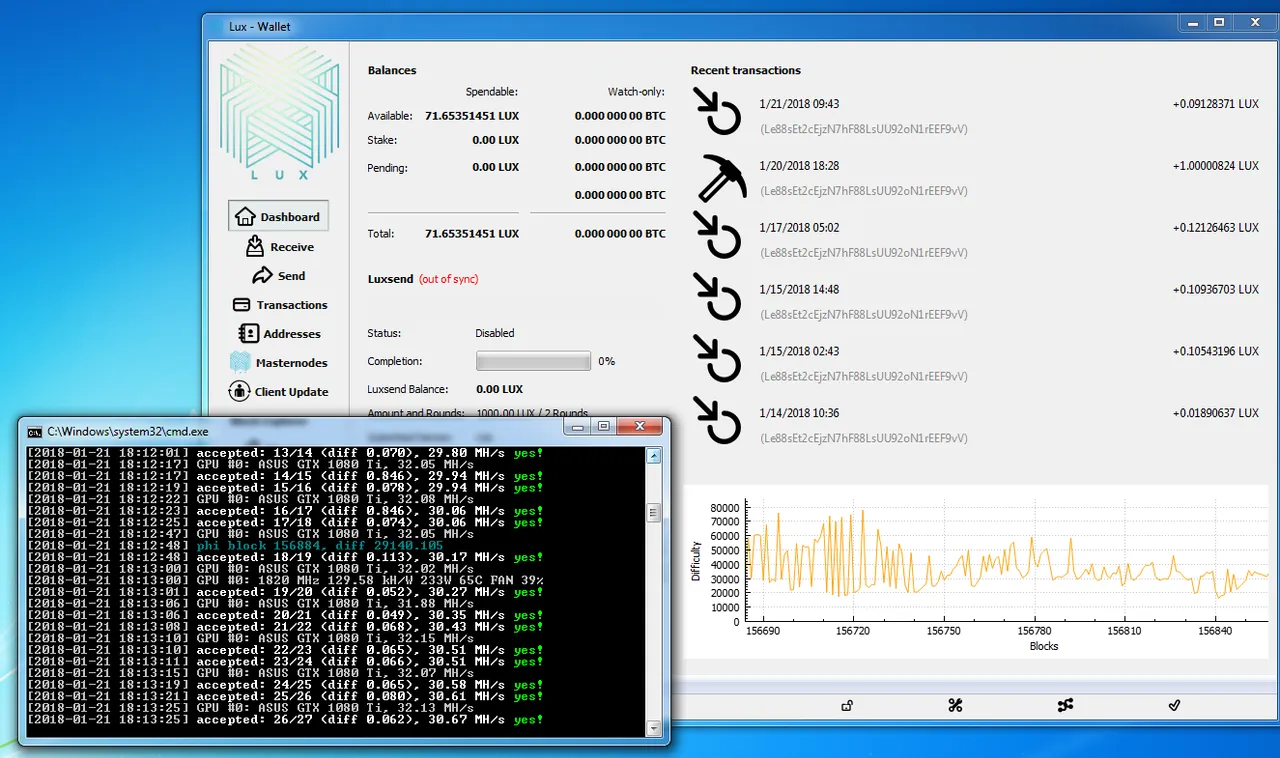The width and height of the screenshot is (1280, 758).
Task: Select the +1.00000824 LUX mined amount
Action: 1215,166
